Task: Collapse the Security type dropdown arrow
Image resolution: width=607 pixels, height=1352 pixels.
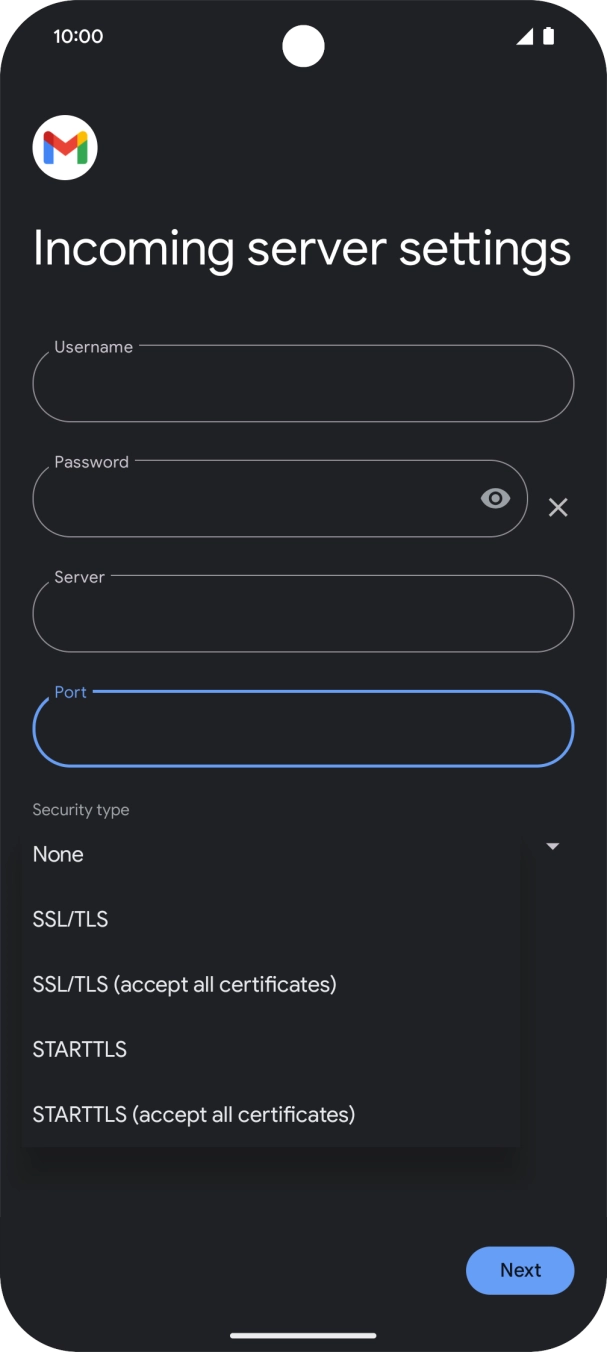Action: pos(552,847)
